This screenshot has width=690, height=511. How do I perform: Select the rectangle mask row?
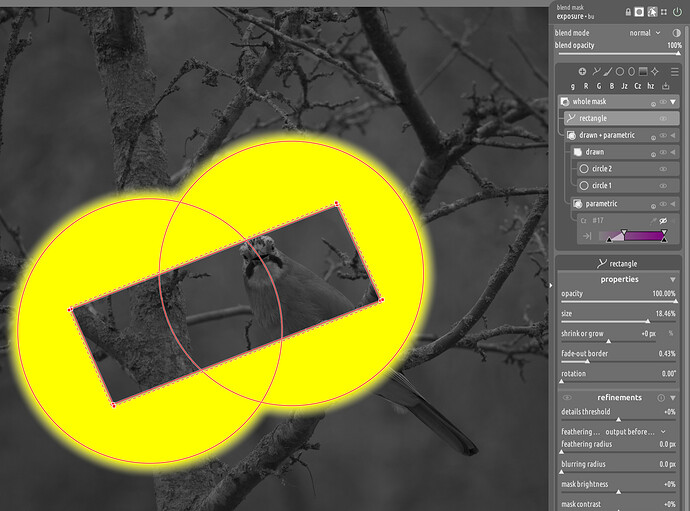[621, 118]
